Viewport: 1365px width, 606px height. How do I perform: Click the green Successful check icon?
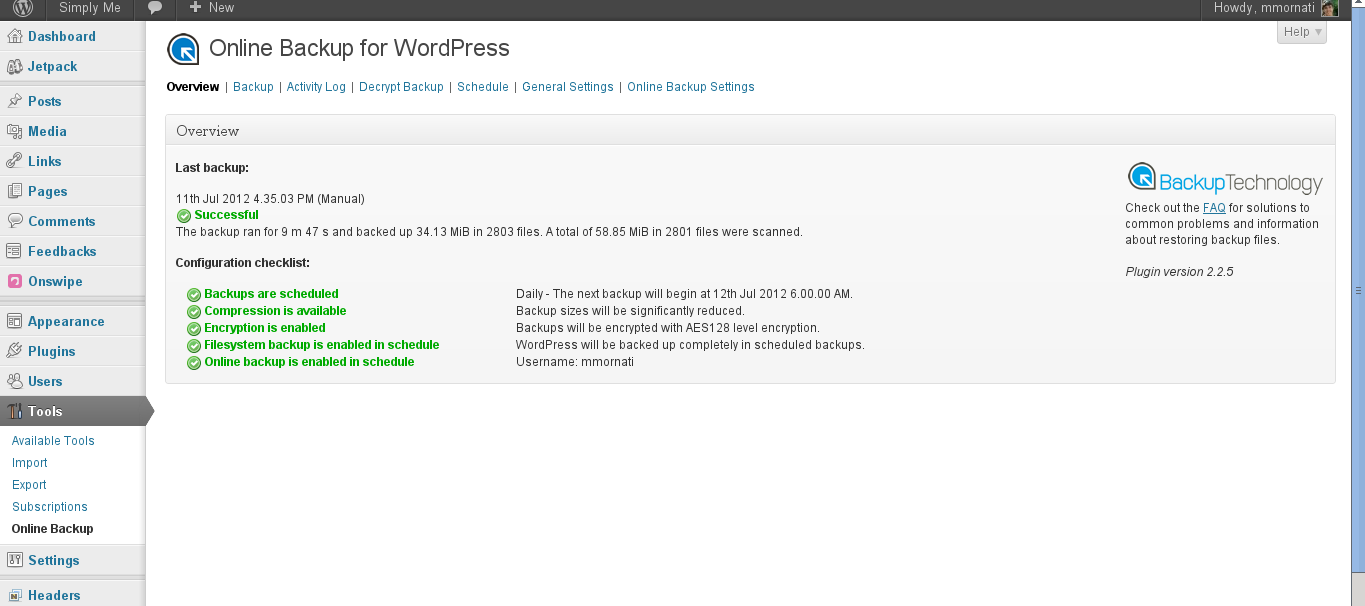[184, 215]
